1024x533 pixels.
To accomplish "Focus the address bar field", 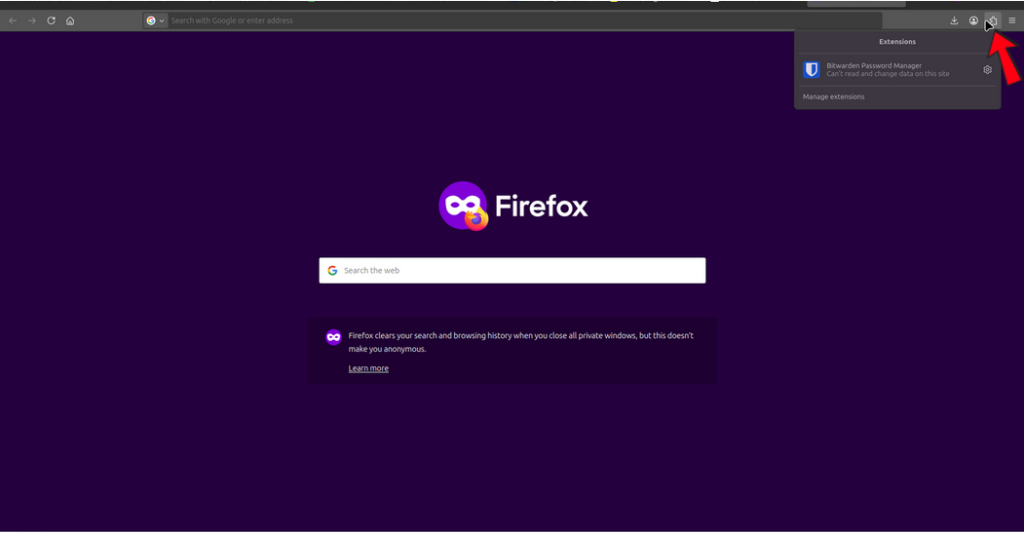I will click(x=500, y=20).
